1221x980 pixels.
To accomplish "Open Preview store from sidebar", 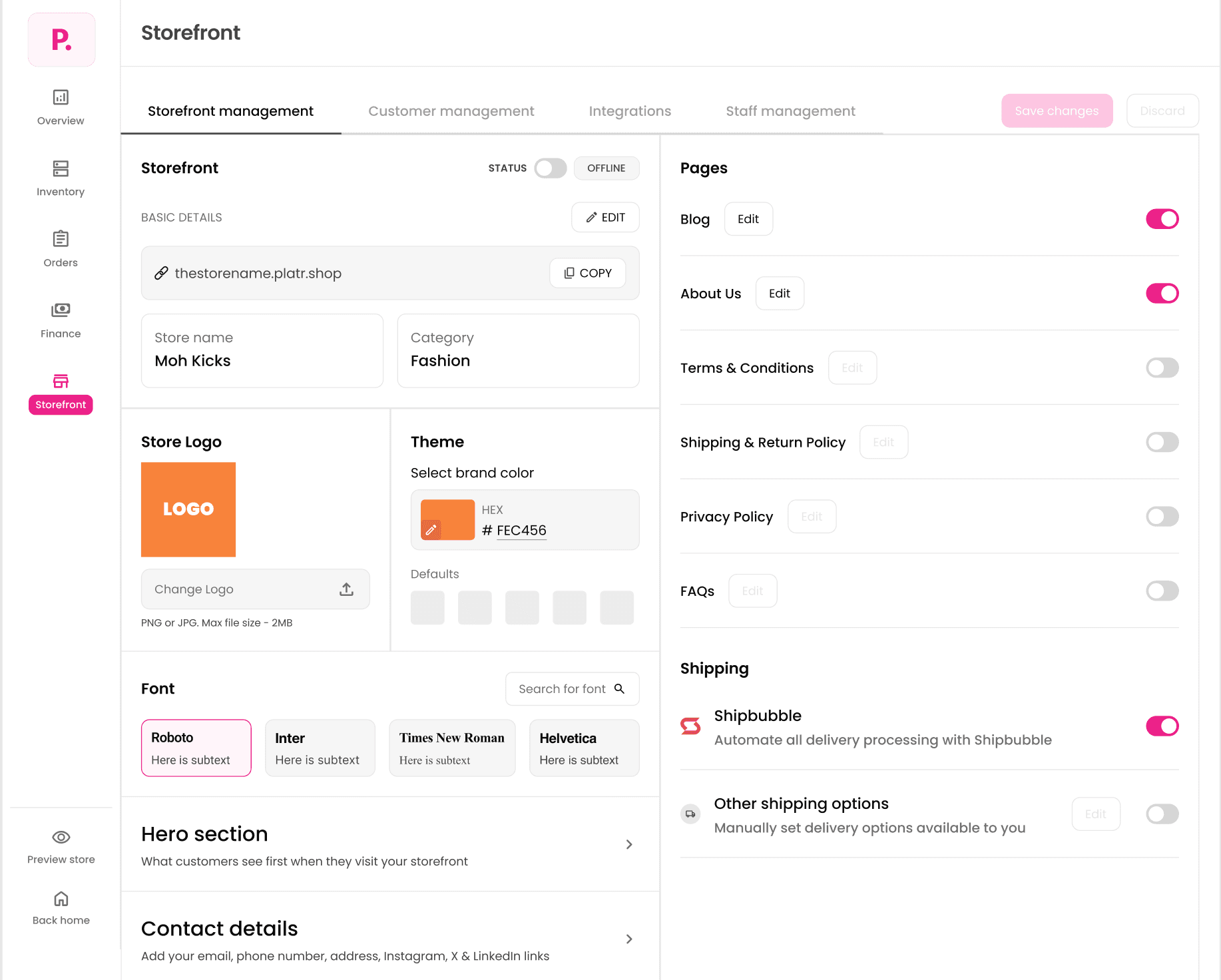I will (x=61, y=838).
